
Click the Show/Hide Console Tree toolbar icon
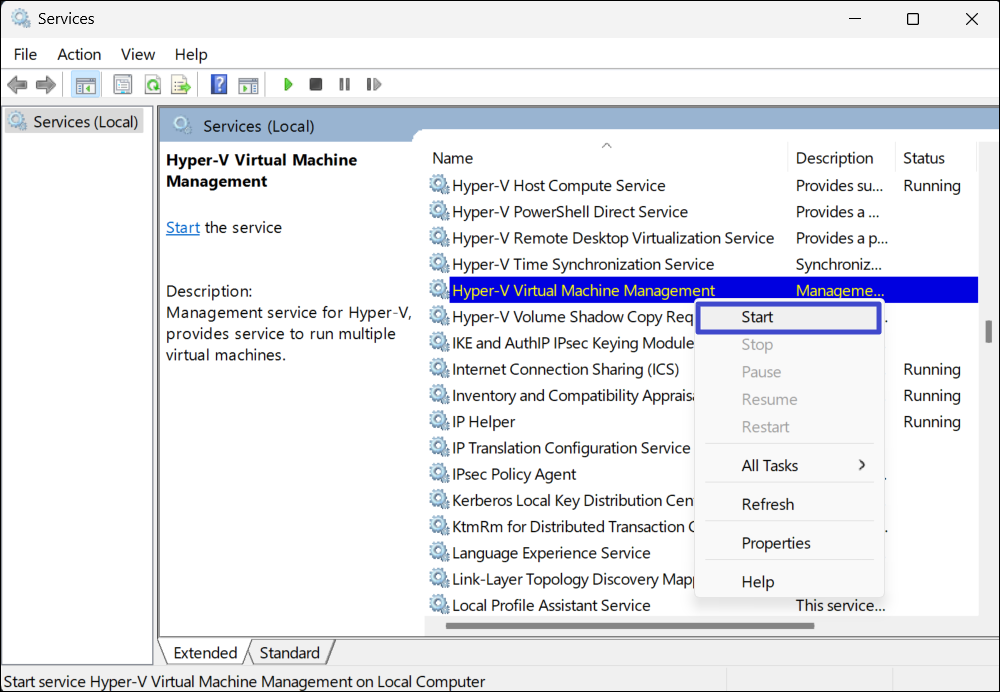coord(85,85)
